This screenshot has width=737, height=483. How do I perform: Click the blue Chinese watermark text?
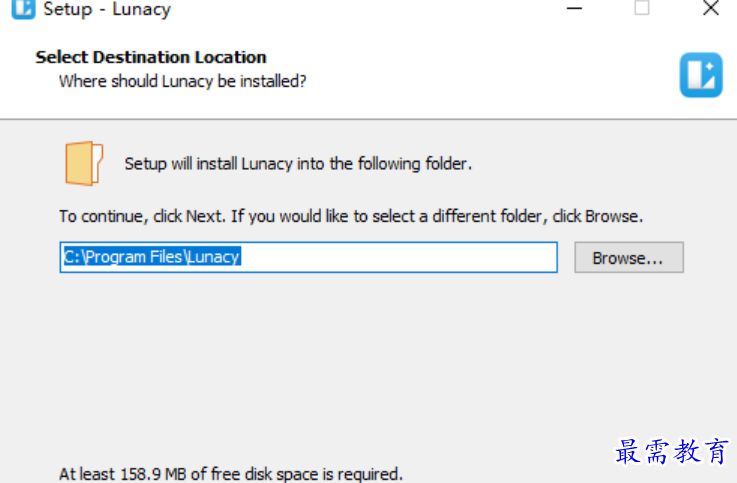pos(672,451)
